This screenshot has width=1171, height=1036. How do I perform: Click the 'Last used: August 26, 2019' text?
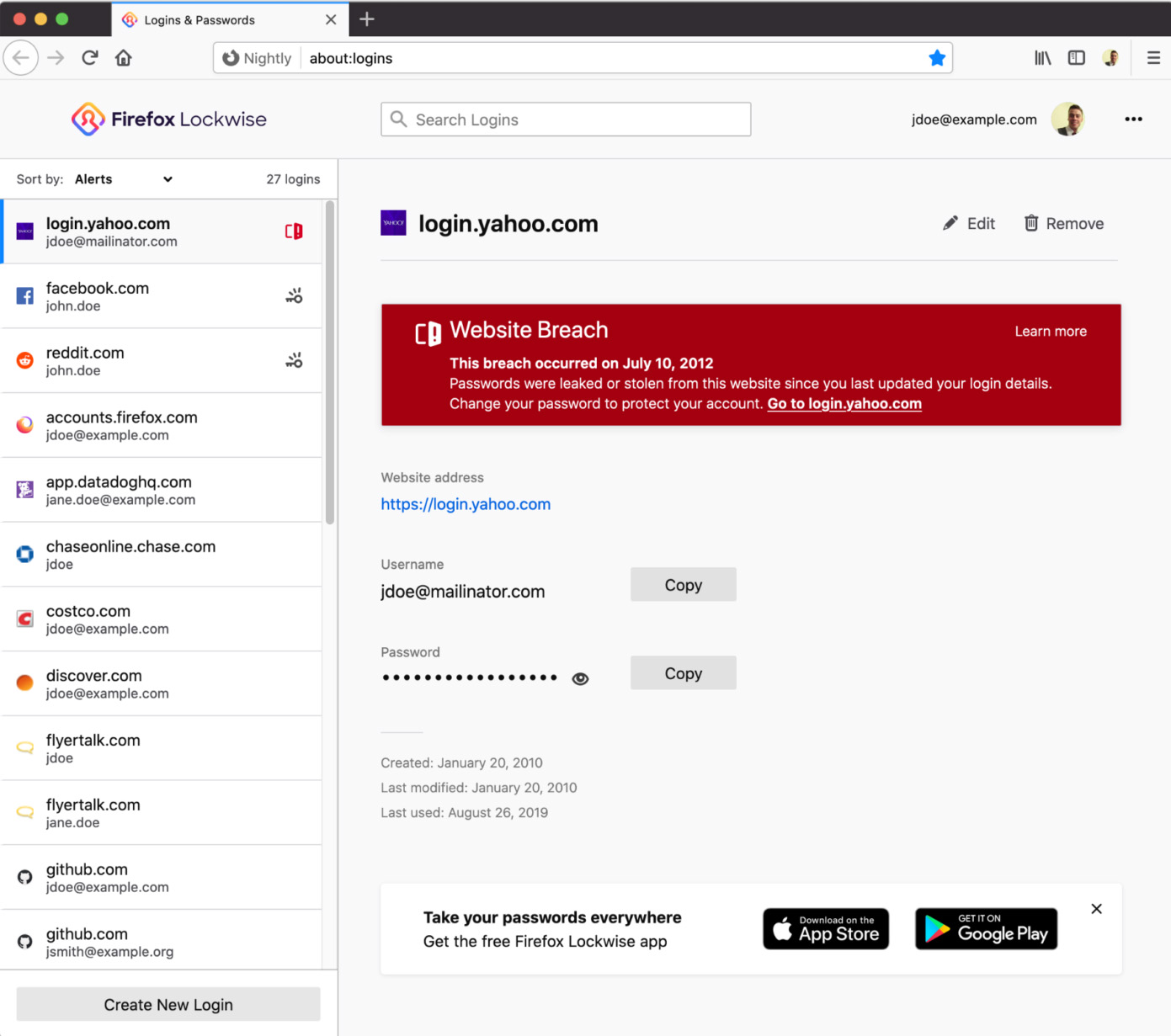tap(464, 813)
